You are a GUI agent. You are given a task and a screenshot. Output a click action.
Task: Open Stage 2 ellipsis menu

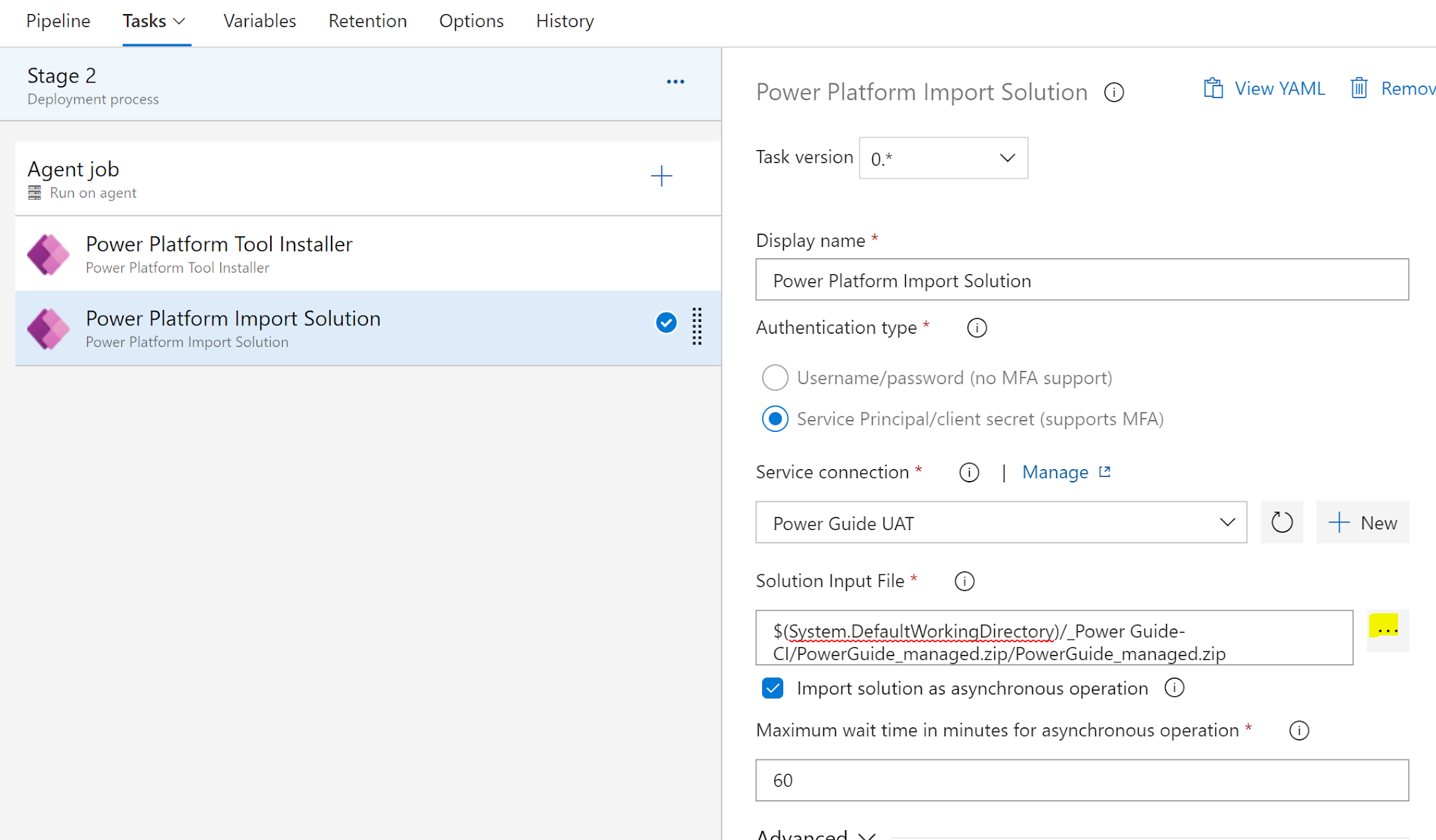675,82
